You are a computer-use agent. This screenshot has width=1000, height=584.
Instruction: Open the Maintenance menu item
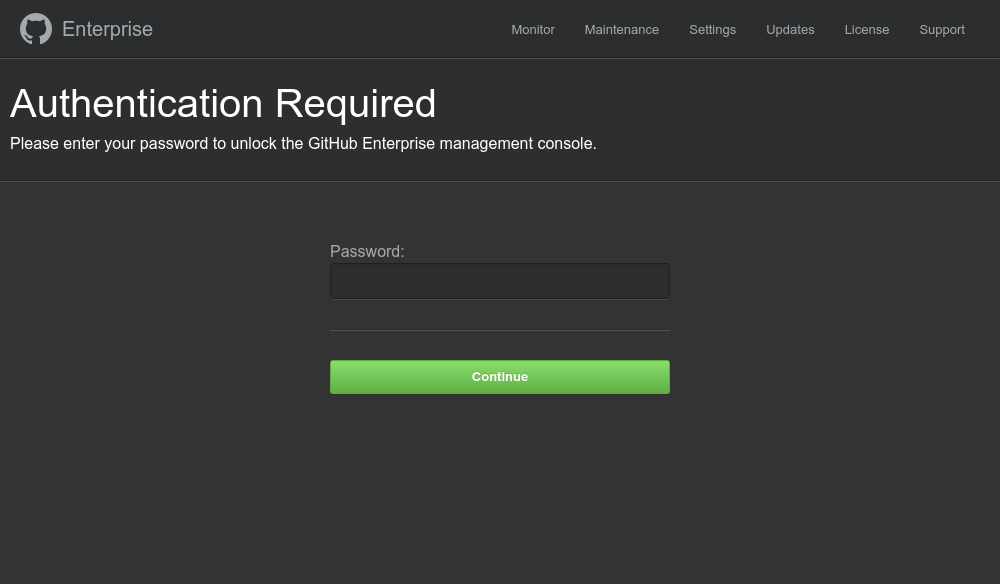(x=621, y=30)
